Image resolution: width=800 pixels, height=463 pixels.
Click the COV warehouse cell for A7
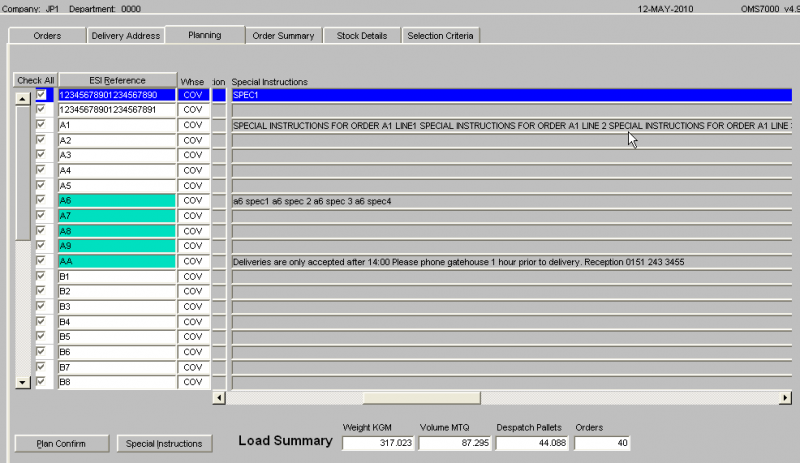tap(193, 216)
